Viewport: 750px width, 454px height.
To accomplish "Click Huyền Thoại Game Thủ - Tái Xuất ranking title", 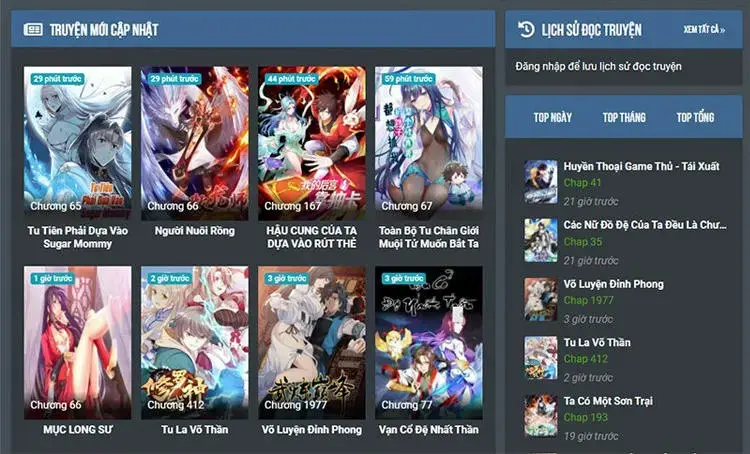I will coord(641,166).
